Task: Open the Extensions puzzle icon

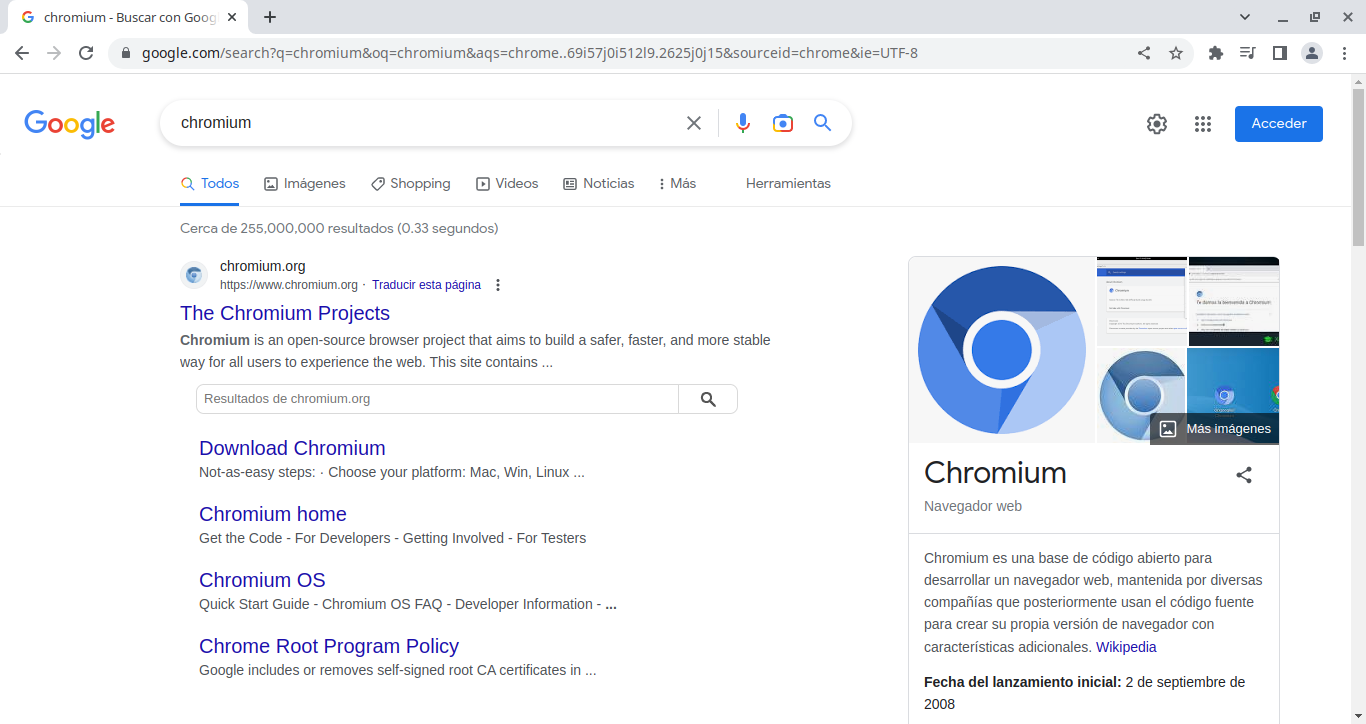Action: tap(1216, 53)
